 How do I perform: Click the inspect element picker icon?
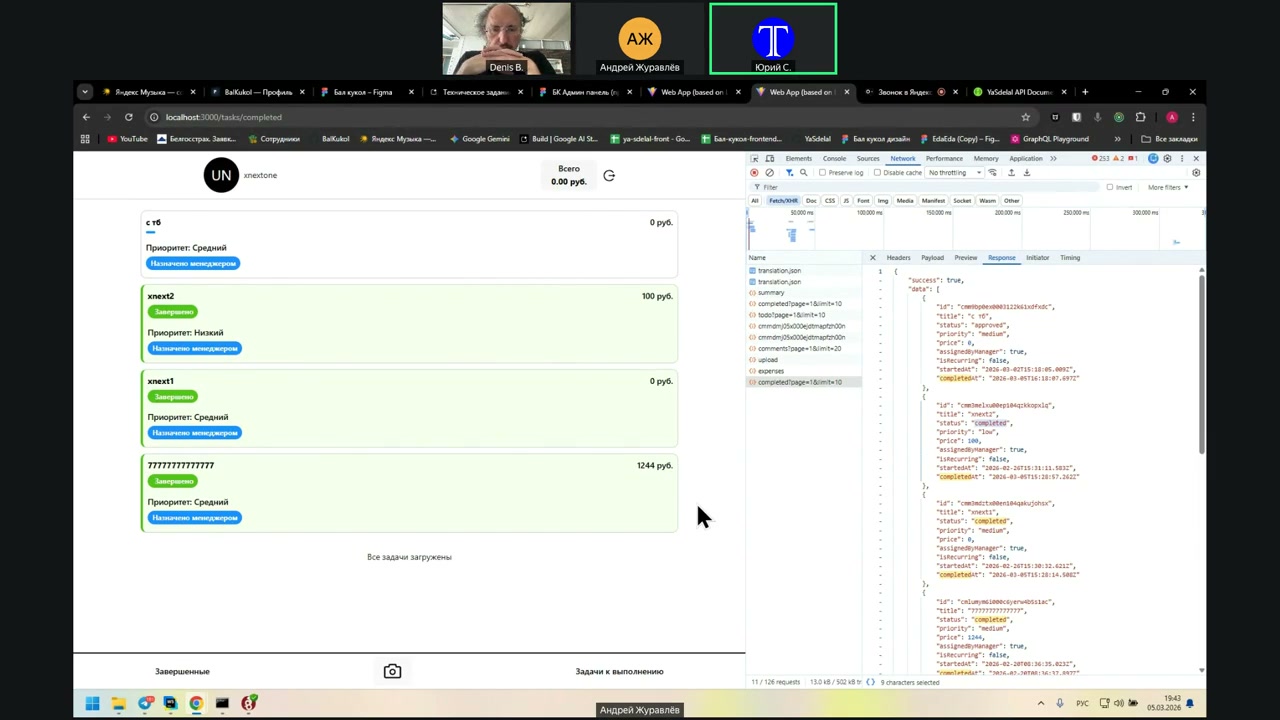[x=755, y=159]
